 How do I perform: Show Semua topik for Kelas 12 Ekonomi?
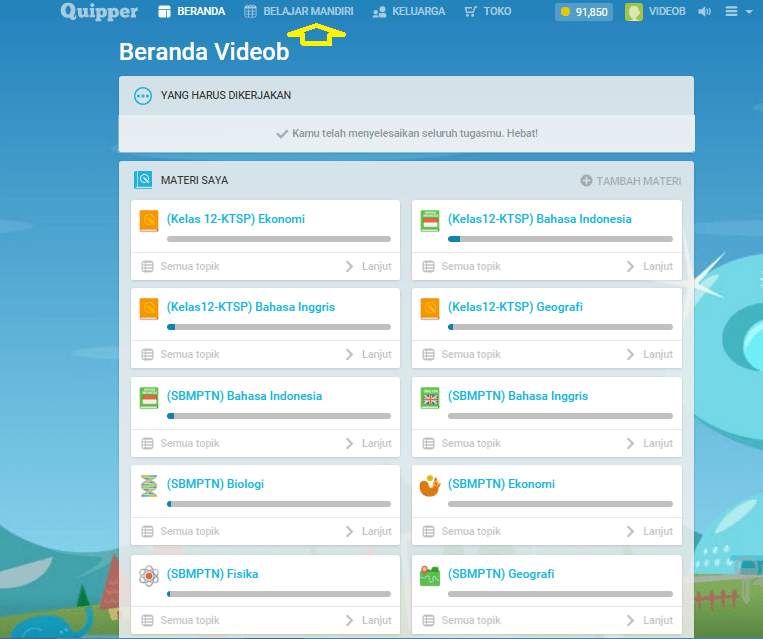click(x=181, y=266)
